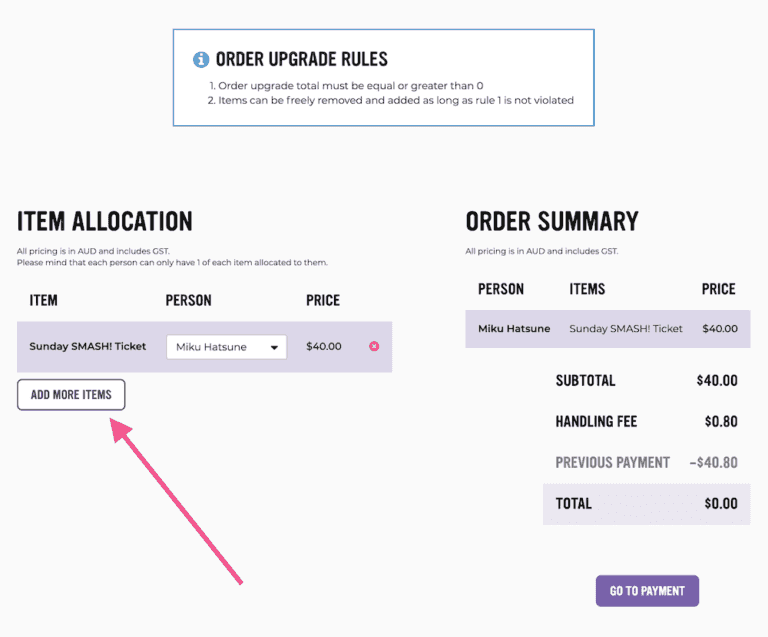Click the Previous Payment label
Screen dimensions: 768x637
tap(612, 463)
